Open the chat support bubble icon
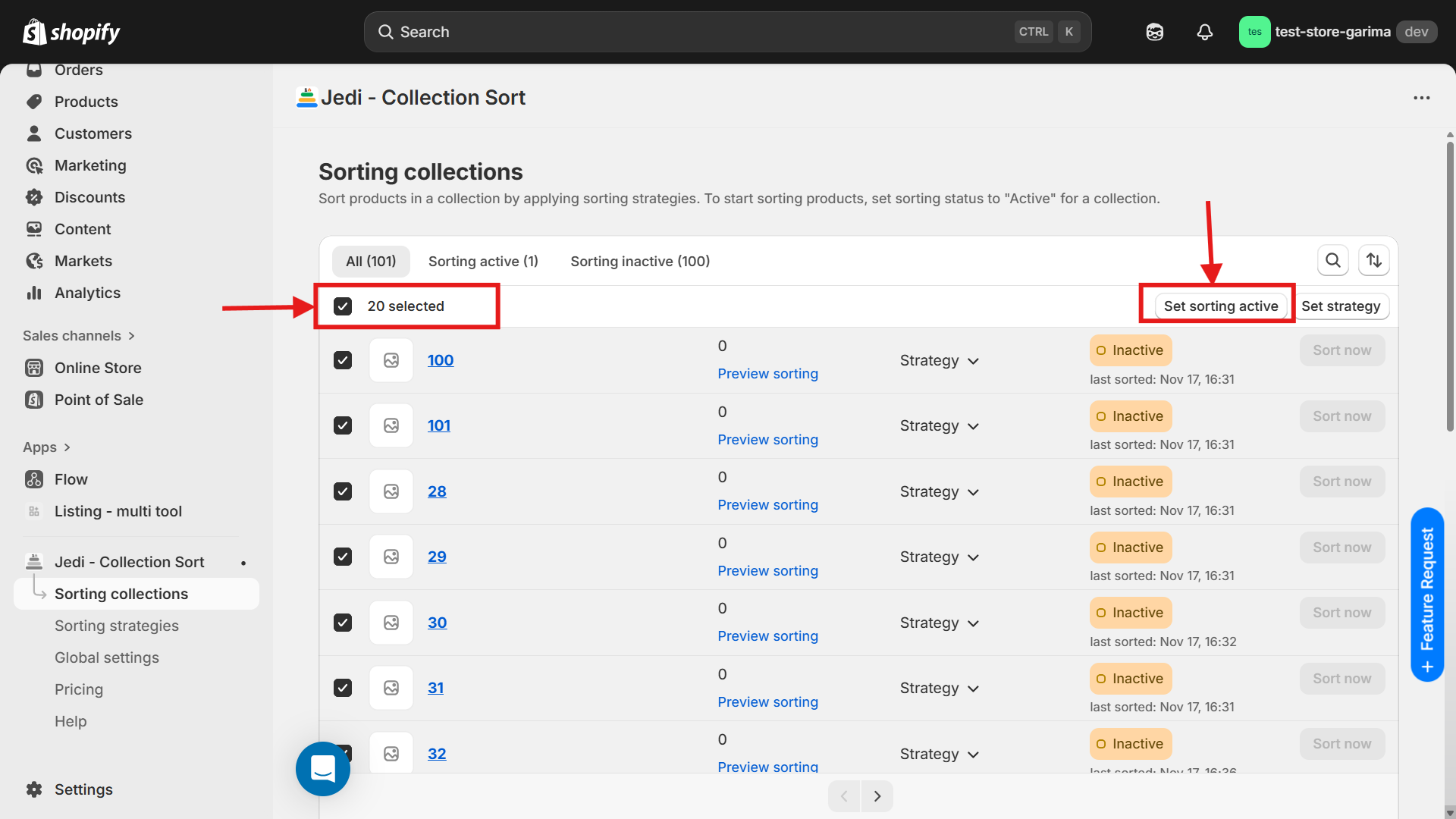 tap(323, 768)
